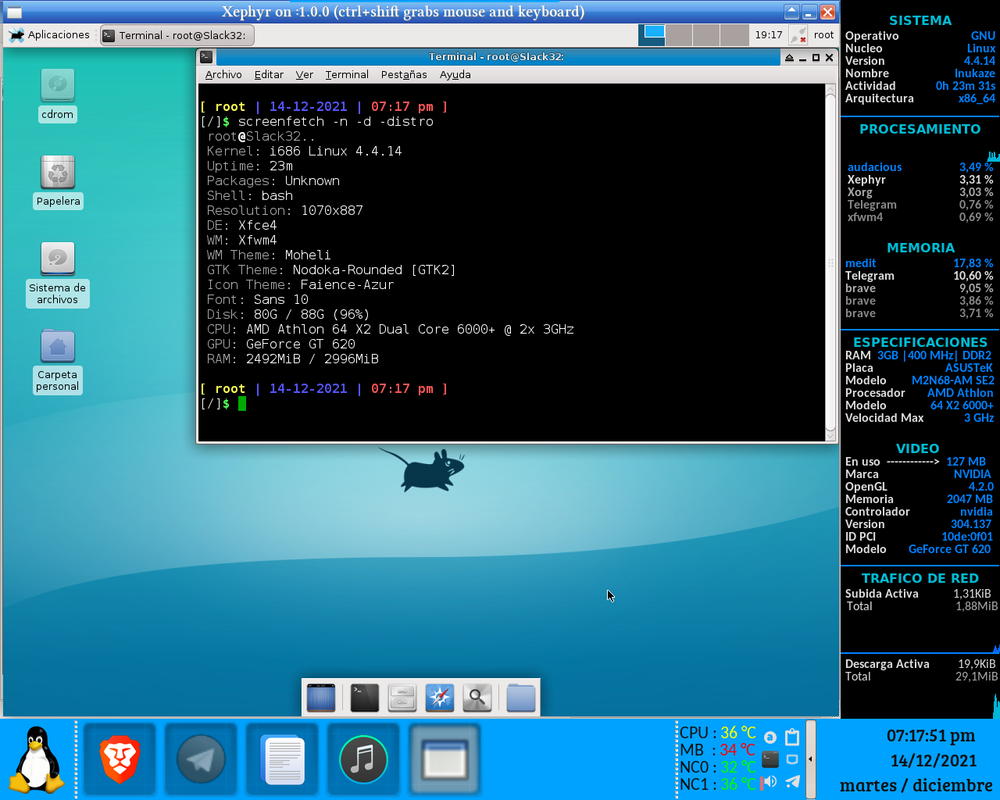Roll up the terminal window with shade button
Image resolution: width=1000 pixels, height=800 pixels.
[789, 57]
